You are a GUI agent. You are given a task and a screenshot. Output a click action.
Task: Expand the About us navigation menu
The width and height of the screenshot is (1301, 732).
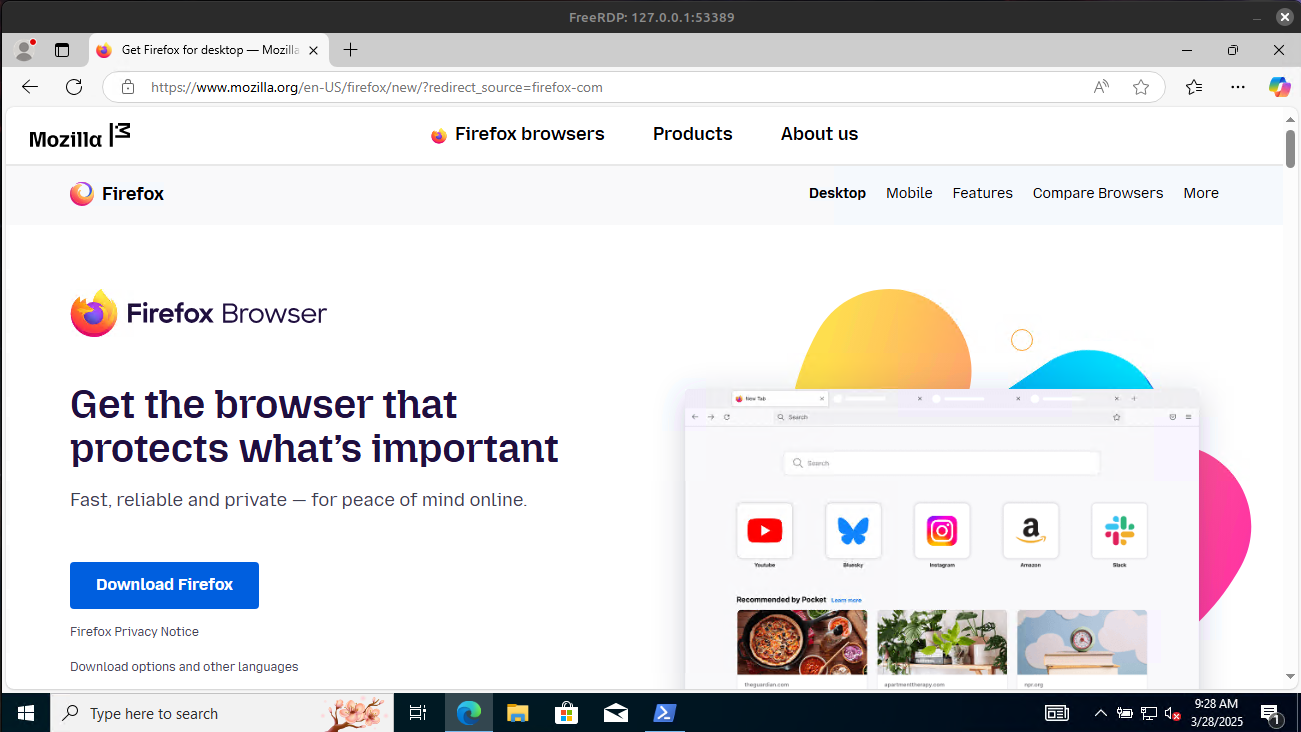point(819,134)
